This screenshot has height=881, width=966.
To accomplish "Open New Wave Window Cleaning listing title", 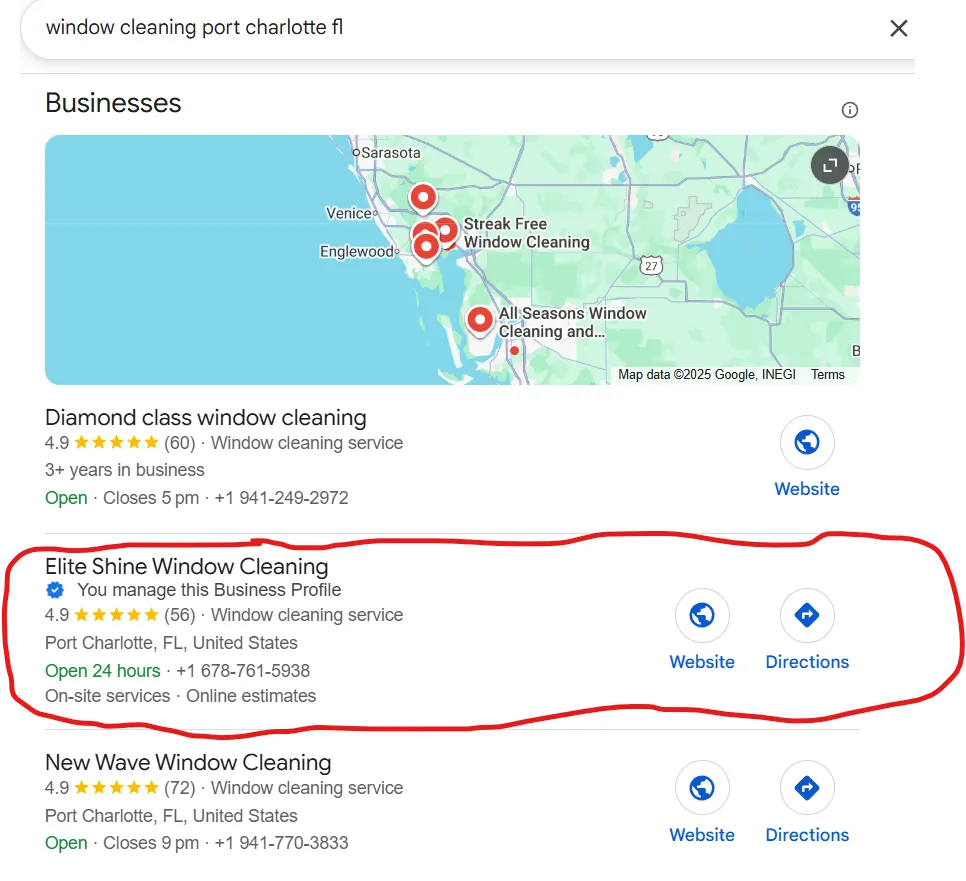I will 189,763.
